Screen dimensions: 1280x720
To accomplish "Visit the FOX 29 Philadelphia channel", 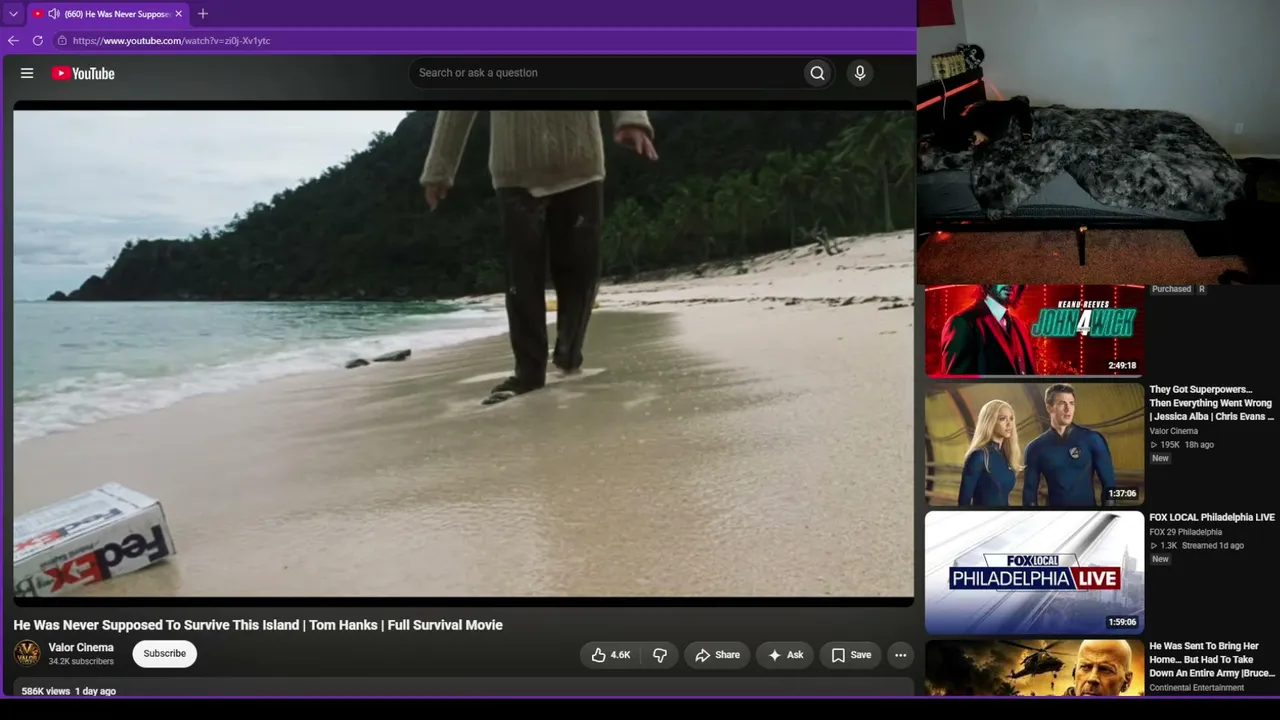I will pos(1186,532).
